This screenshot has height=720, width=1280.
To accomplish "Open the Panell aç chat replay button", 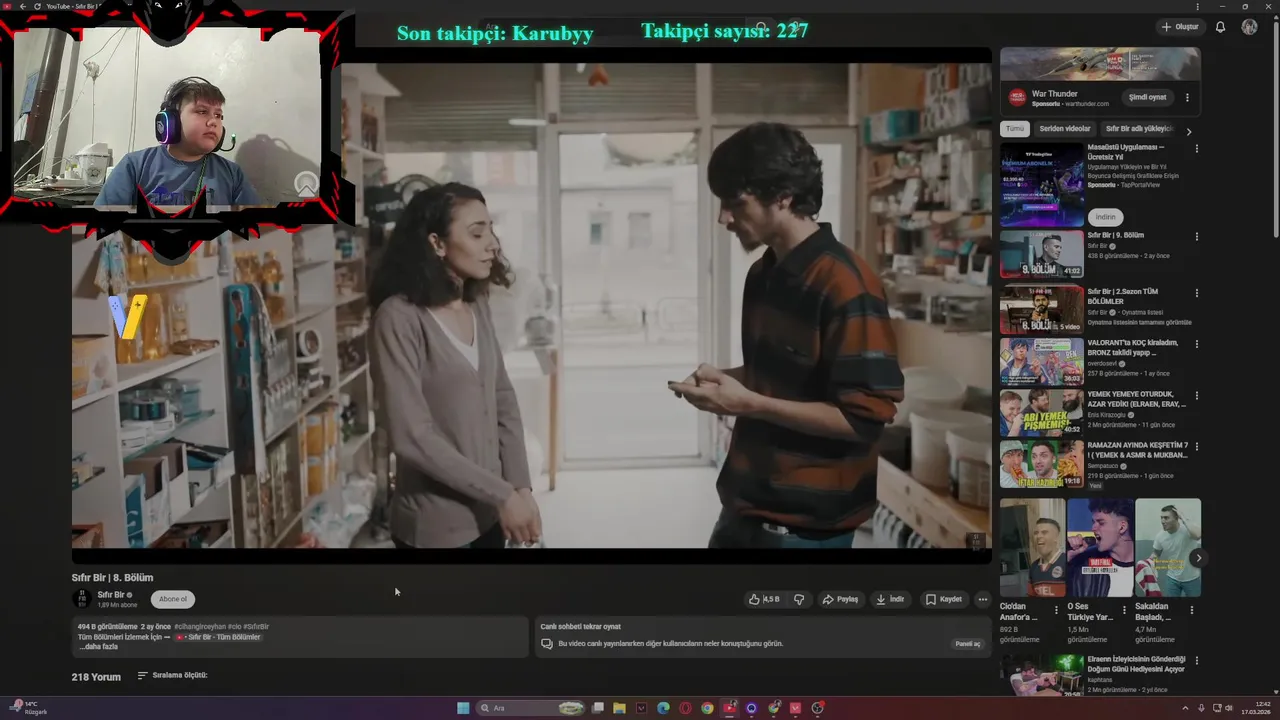I will pos(968,644).
